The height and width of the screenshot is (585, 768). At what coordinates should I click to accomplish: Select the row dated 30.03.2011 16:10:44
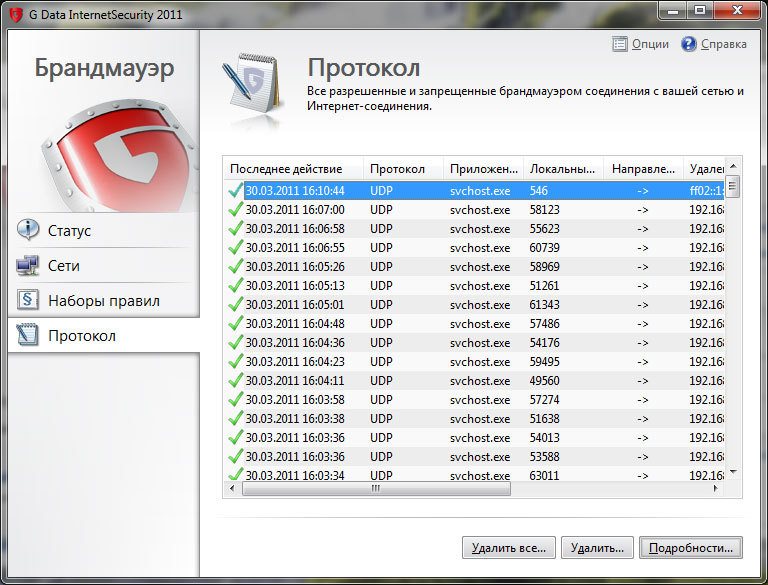pyautogui.click(x=475, y=191)
